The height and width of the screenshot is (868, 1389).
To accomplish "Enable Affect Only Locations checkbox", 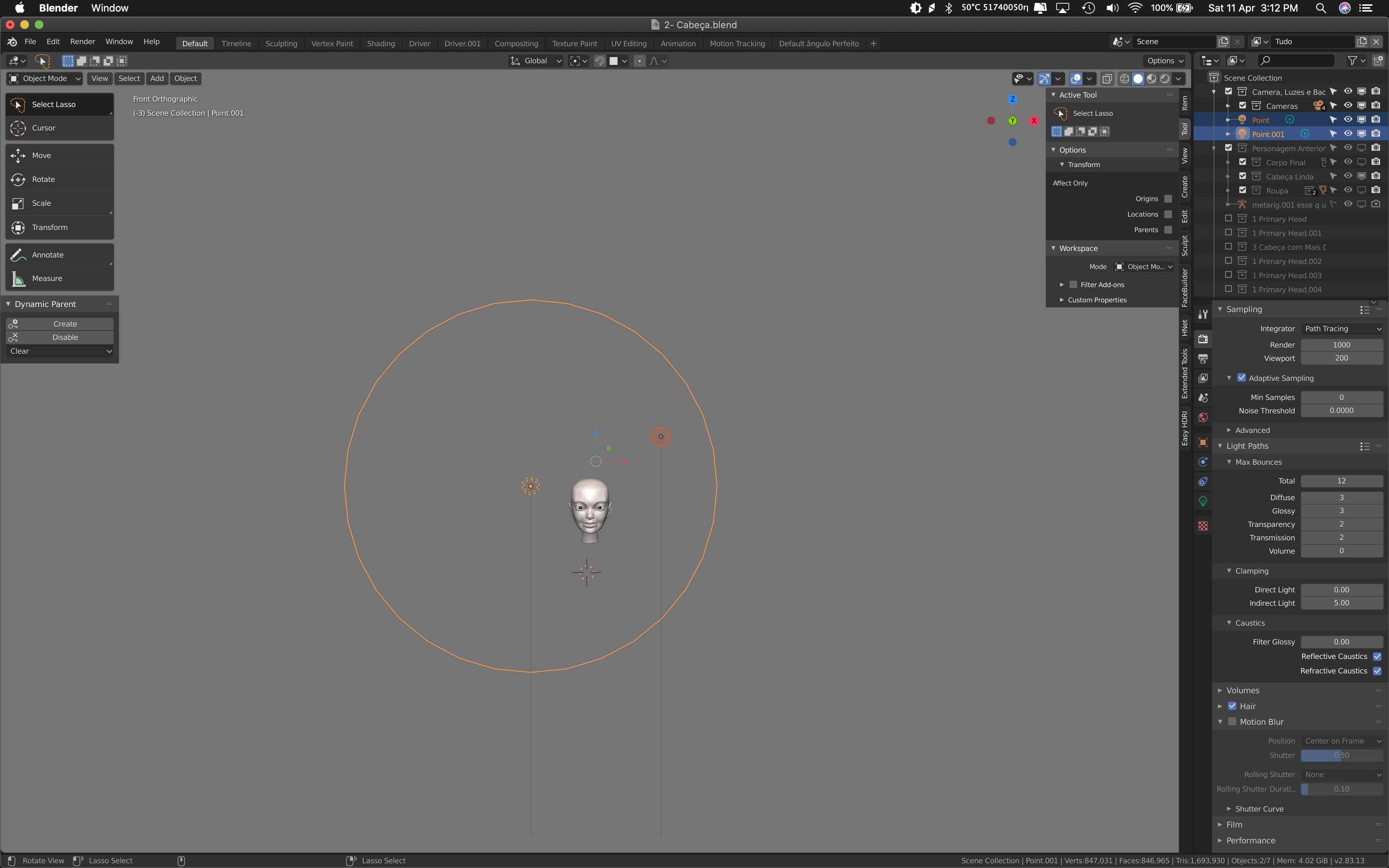I will [1168, 214].
